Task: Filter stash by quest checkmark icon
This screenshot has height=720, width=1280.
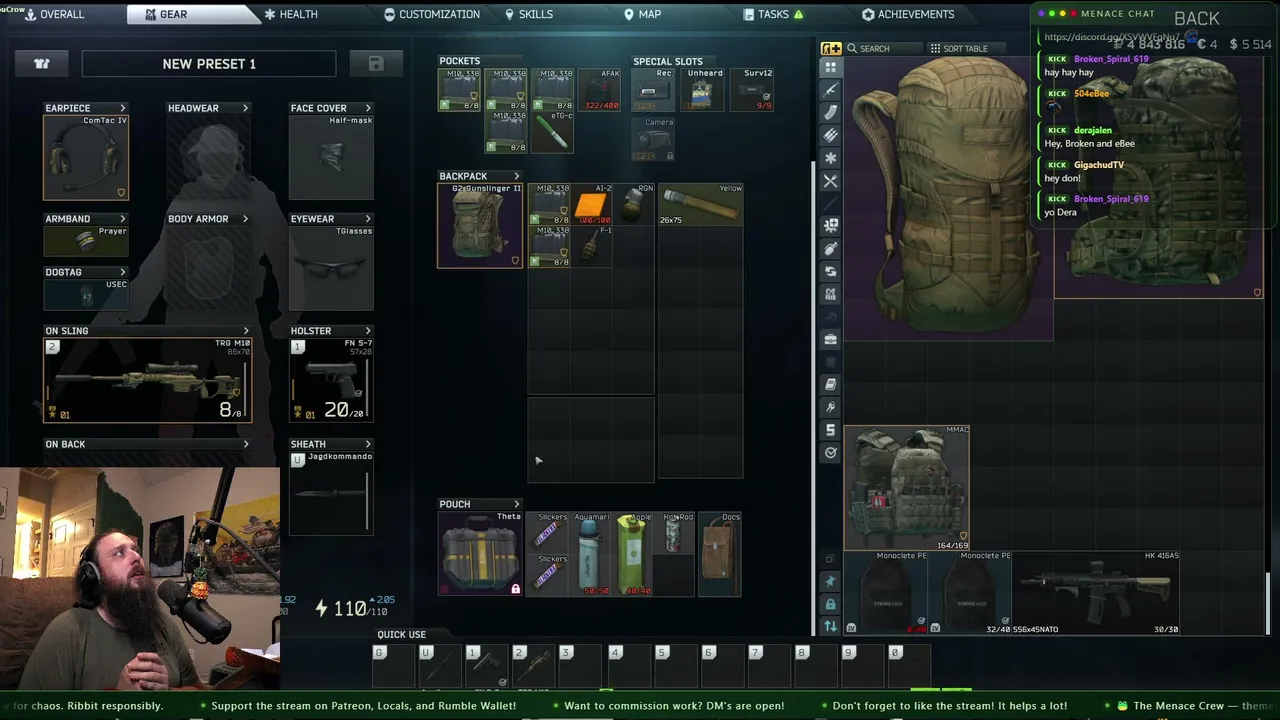Action: [x=830, y=453]
